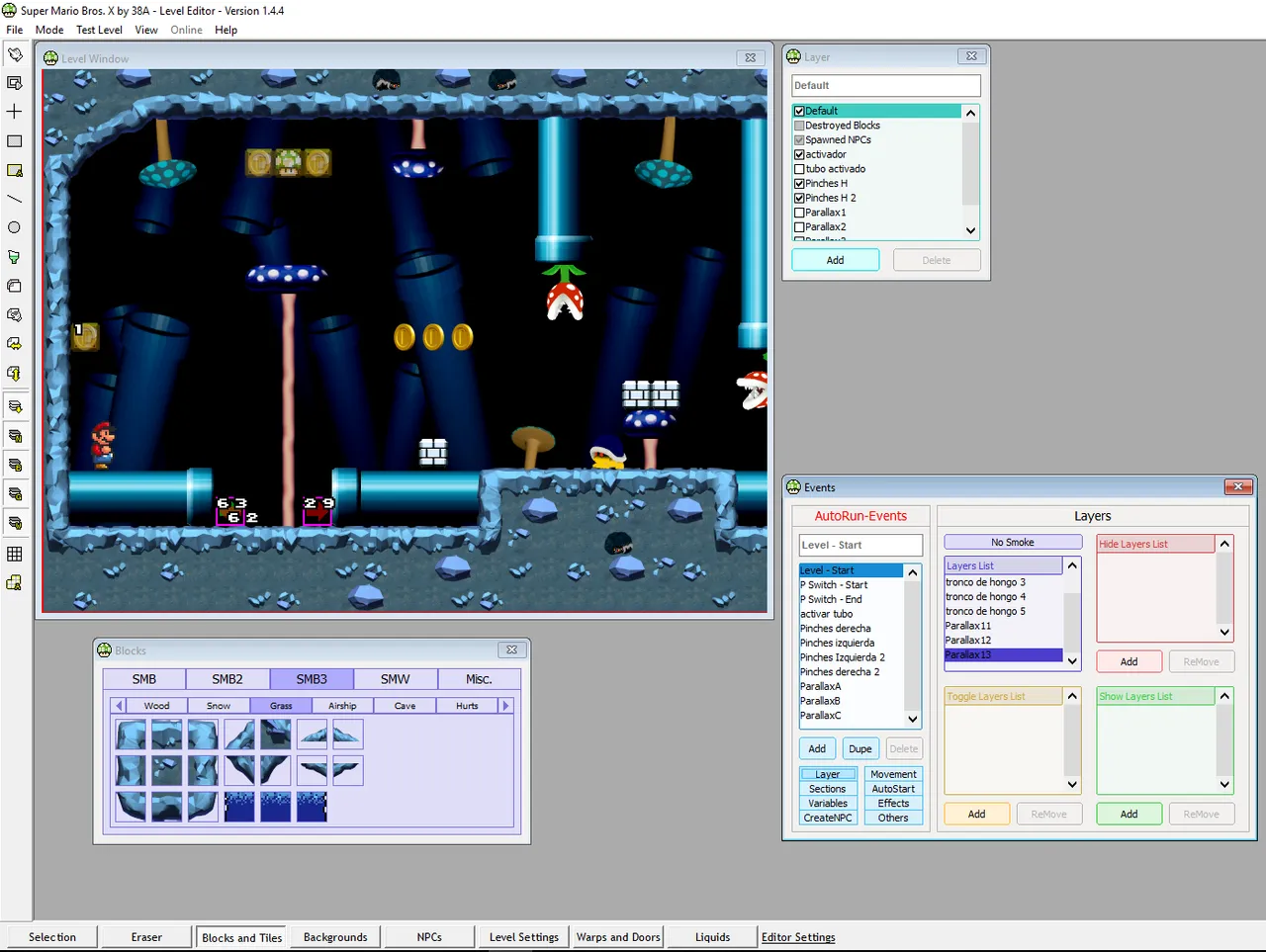Click the event name field 'Level - Start'
The height and width of the screenshot is (952, 1266).
[860, 545]
